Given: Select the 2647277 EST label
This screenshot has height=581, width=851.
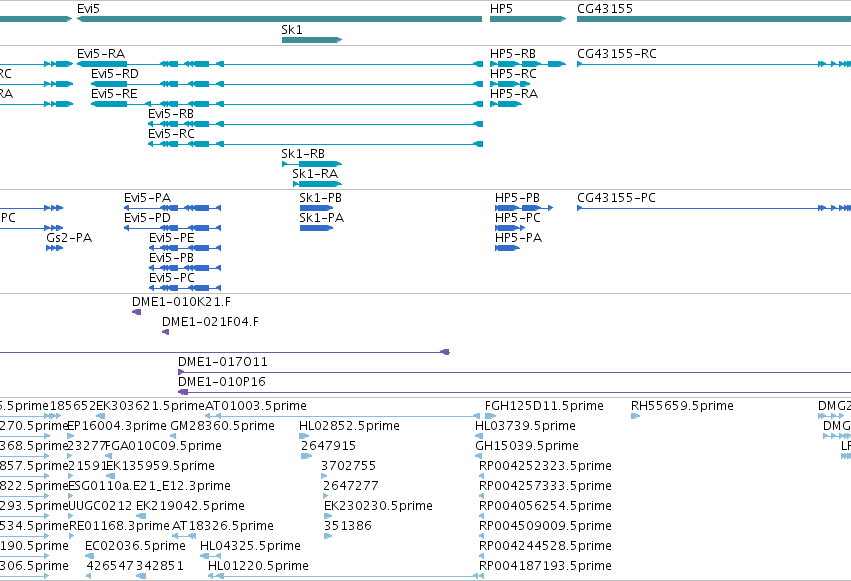Looking at the screenshot, I should [351, 486].
